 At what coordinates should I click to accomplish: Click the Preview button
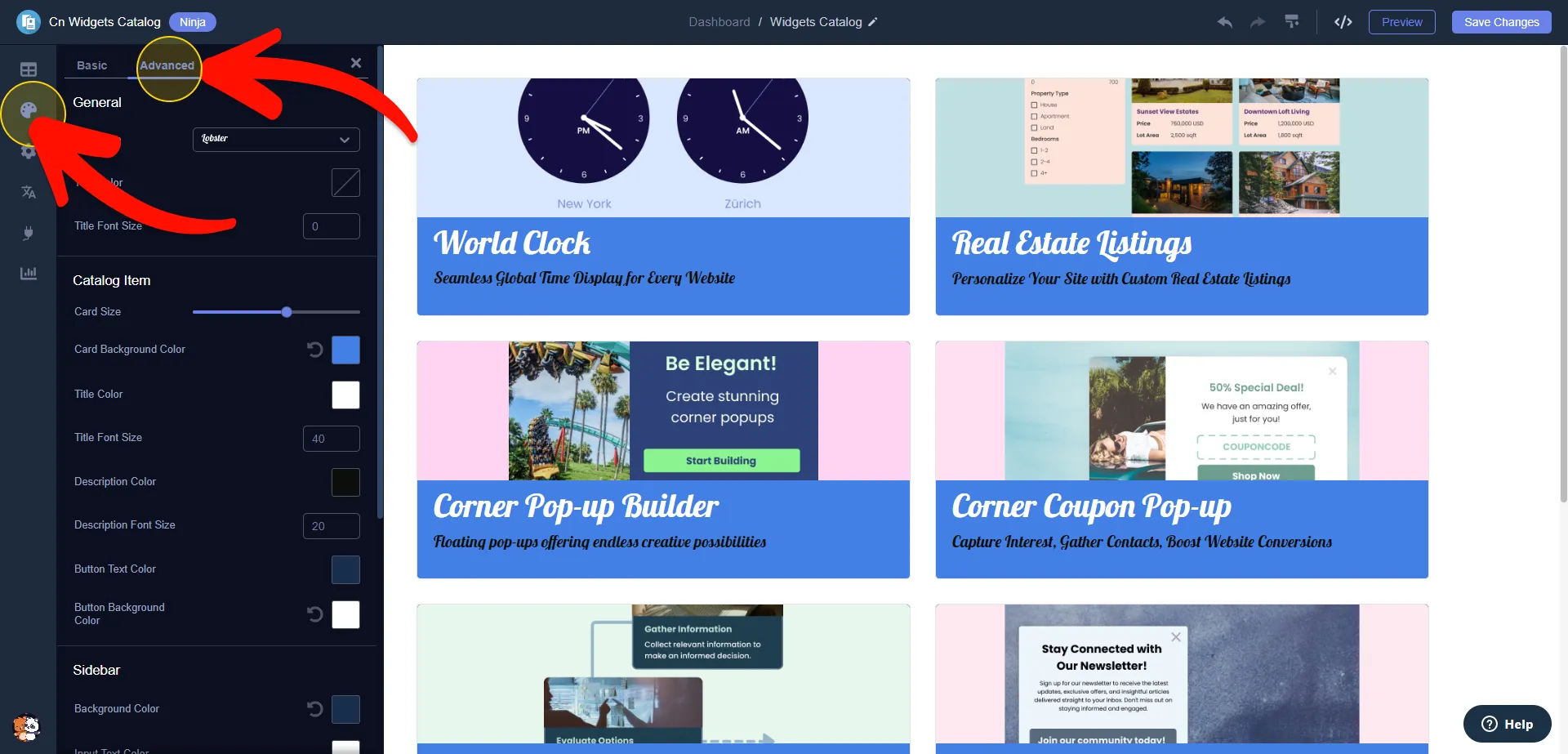coord(1402,22)
